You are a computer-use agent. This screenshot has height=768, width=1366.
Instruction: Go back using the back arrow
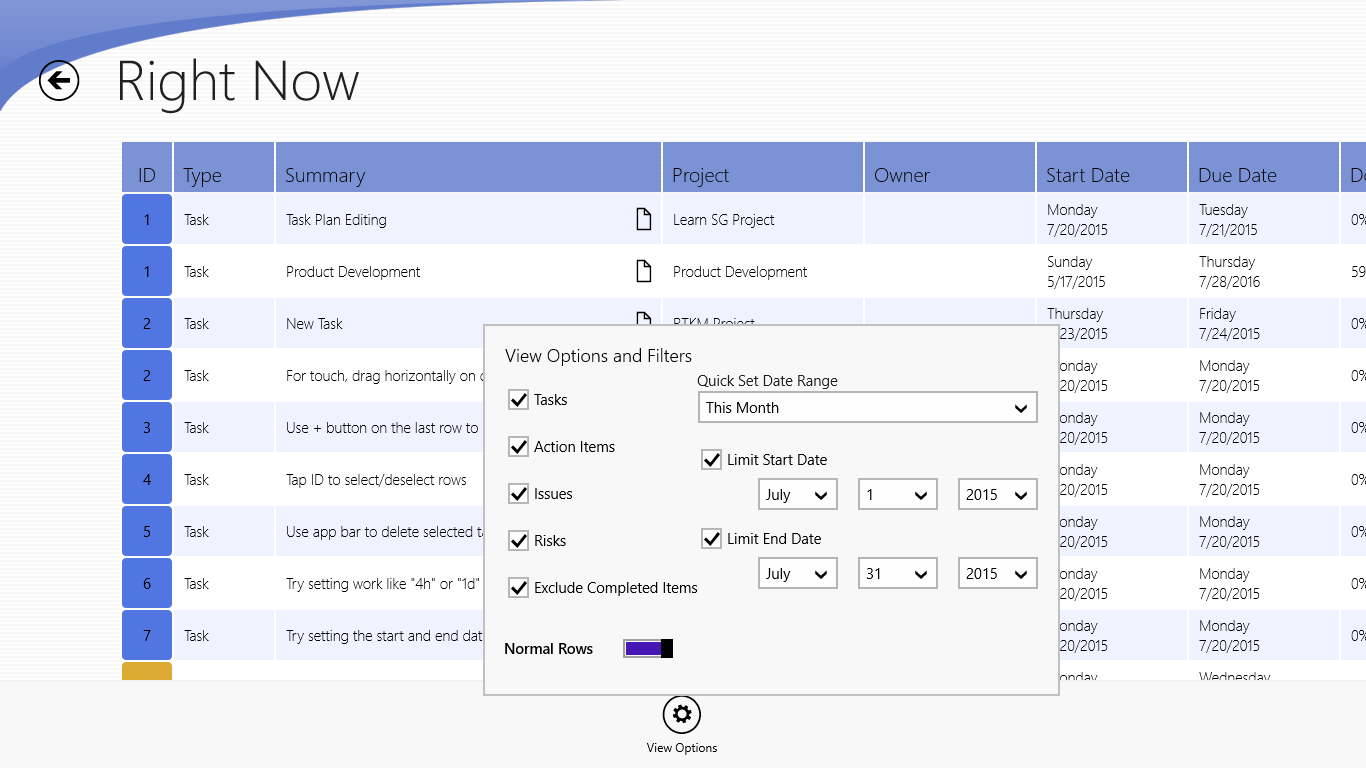[59, 81]
